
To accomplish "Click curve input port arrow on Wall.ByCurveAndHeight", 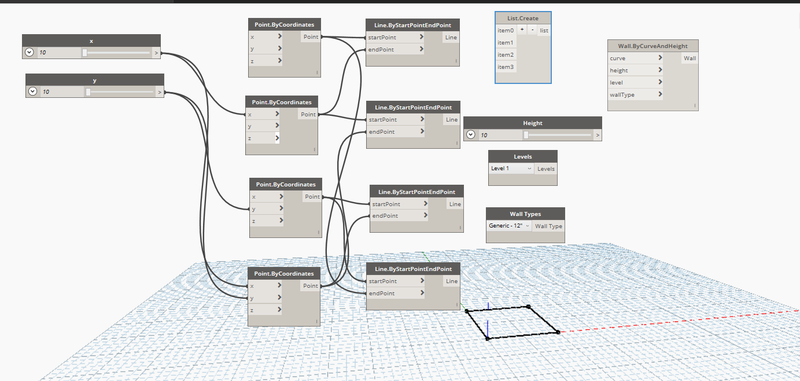I will point(660,58).
